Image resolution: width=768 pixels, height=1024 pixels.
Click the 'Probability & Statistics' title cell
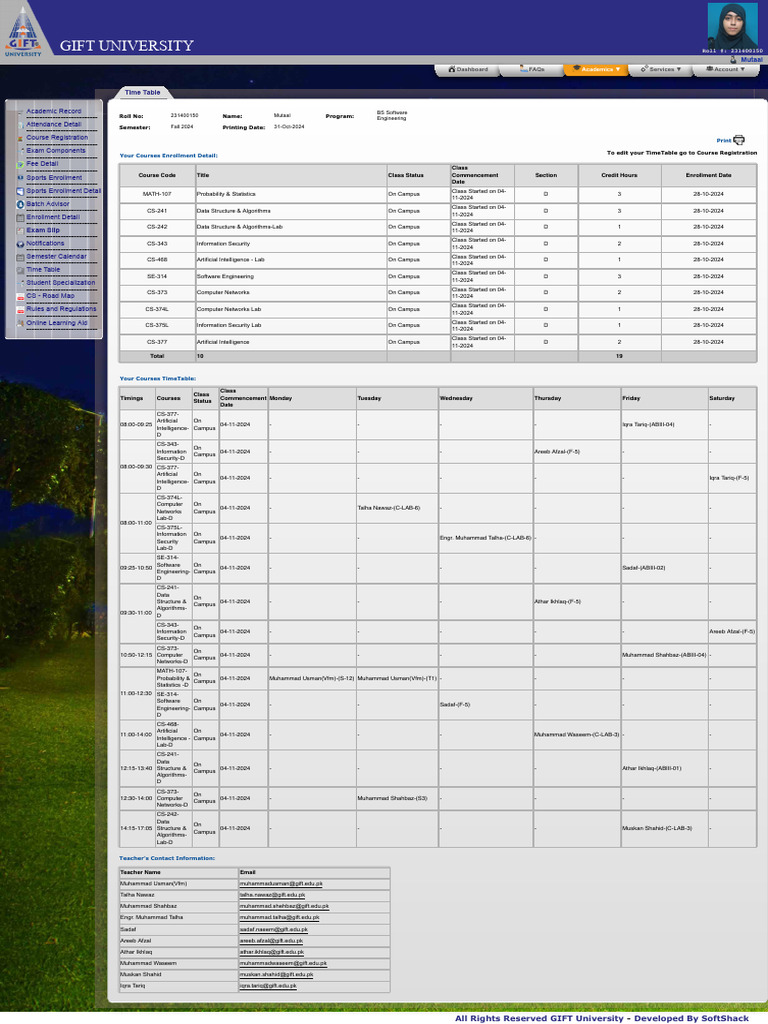(x=291, y=194)
